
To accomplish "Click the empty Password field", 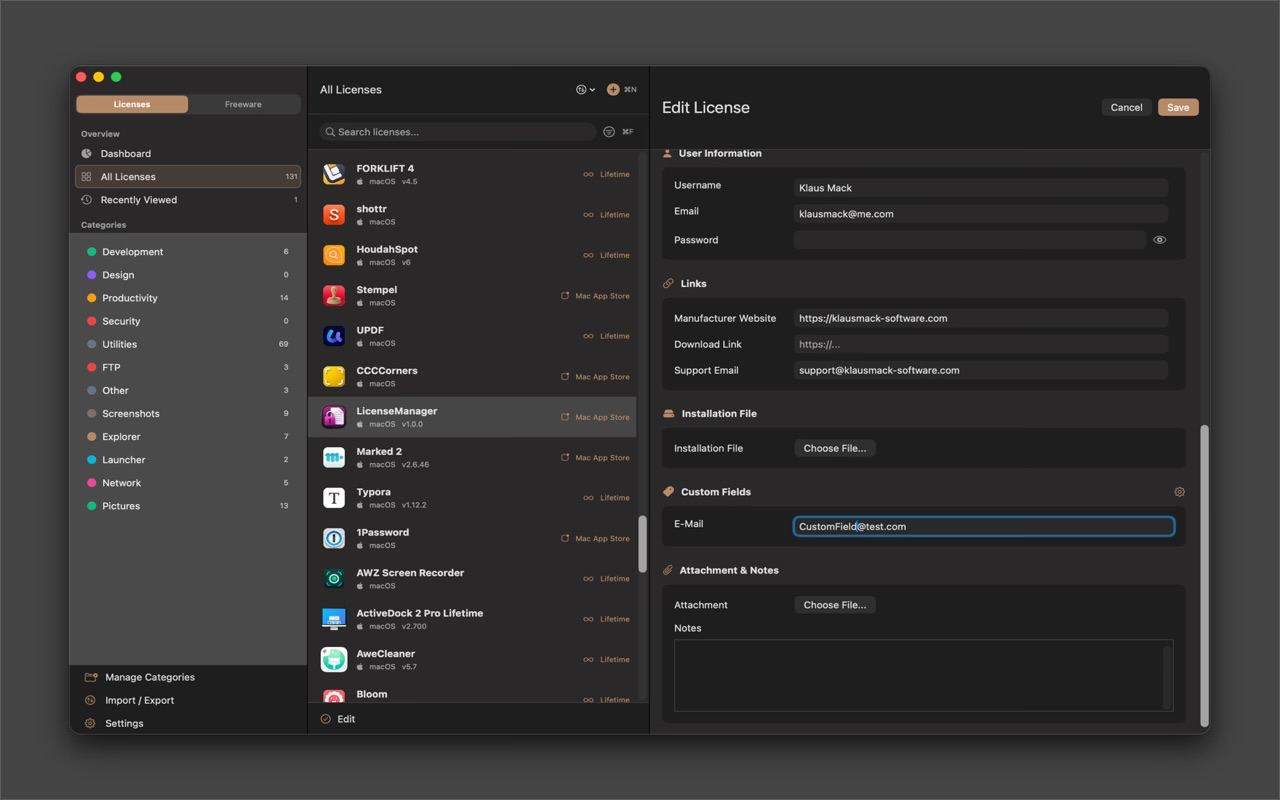I will click(x=970, y=240).
